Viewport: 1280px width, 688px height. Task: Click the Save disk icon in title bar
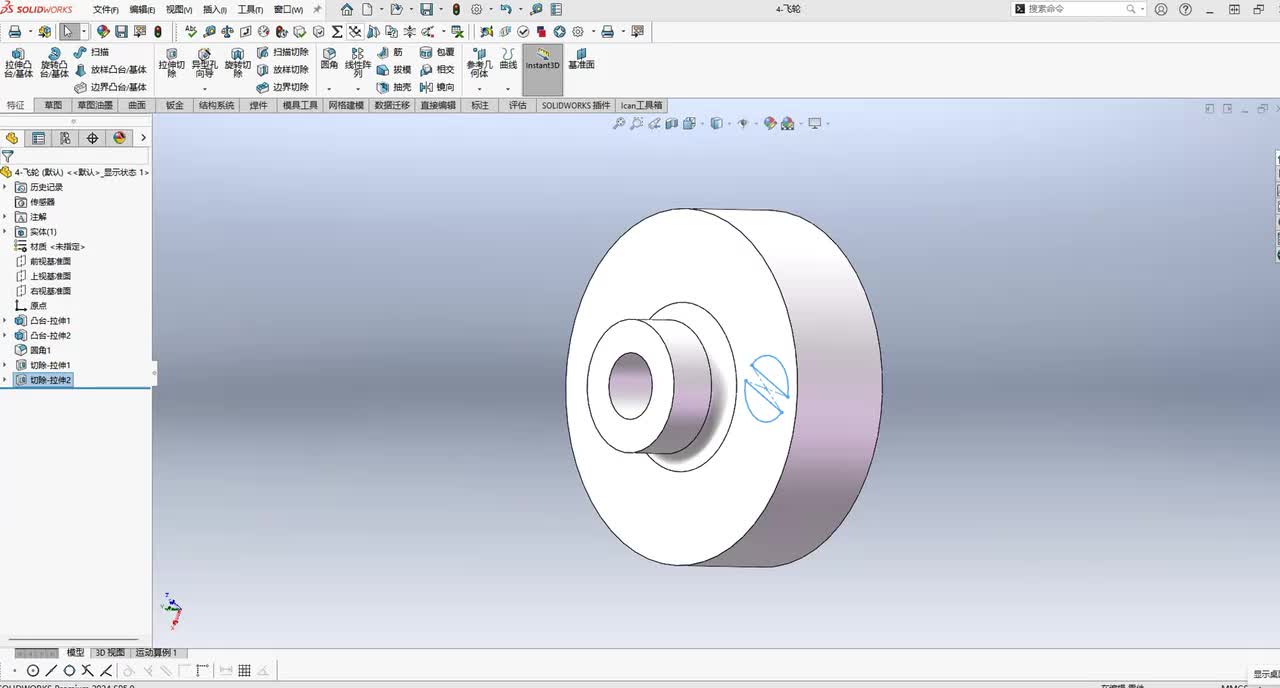tap(427, 9)
